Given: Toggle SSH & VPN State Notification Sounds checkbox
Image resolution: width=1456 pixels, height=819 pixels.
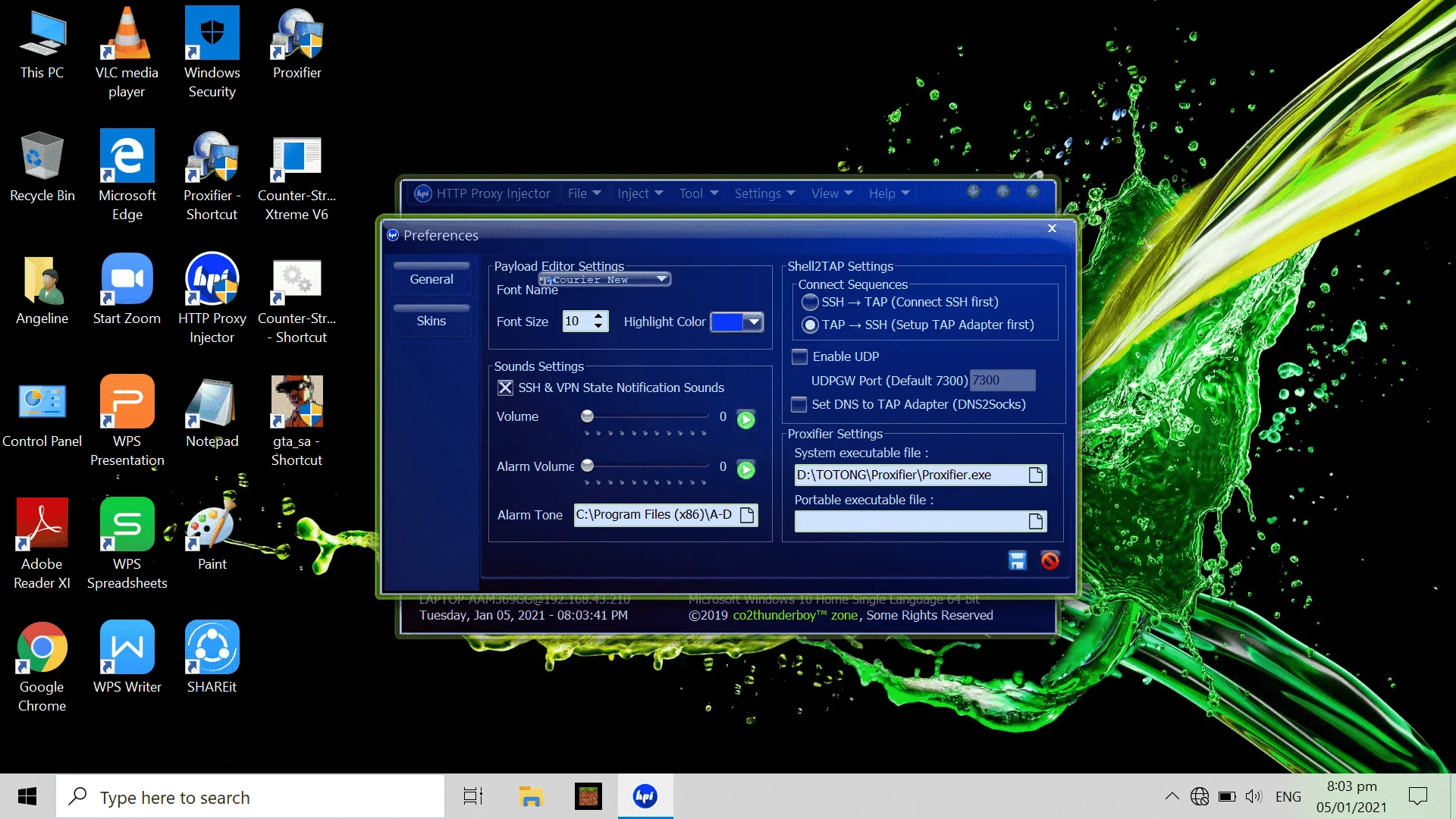Looking at the screenshot, I should (505, 388).
